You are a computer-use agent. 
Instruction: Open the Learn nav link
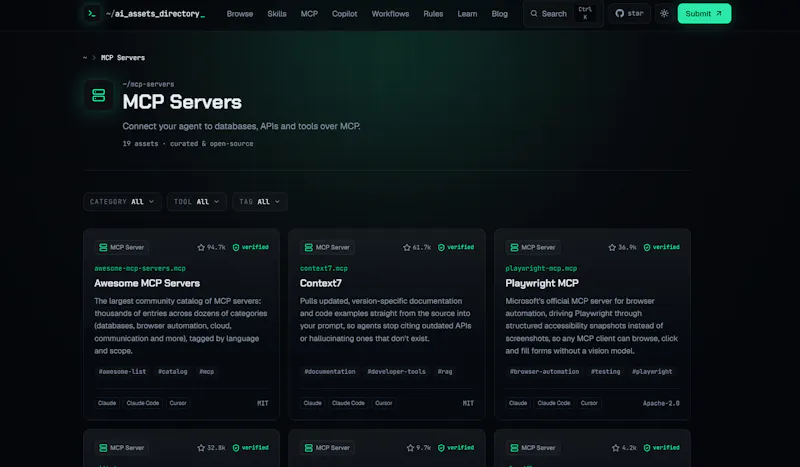pos(467,14)
